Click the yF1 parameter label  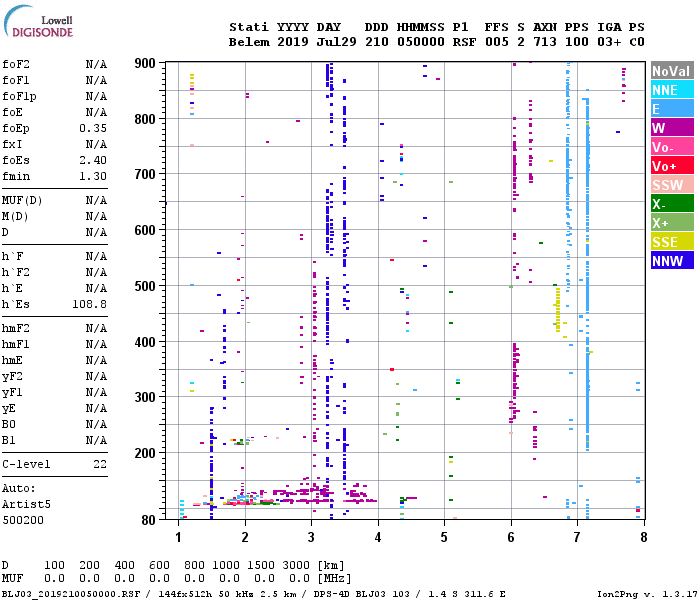click(12, 393)
